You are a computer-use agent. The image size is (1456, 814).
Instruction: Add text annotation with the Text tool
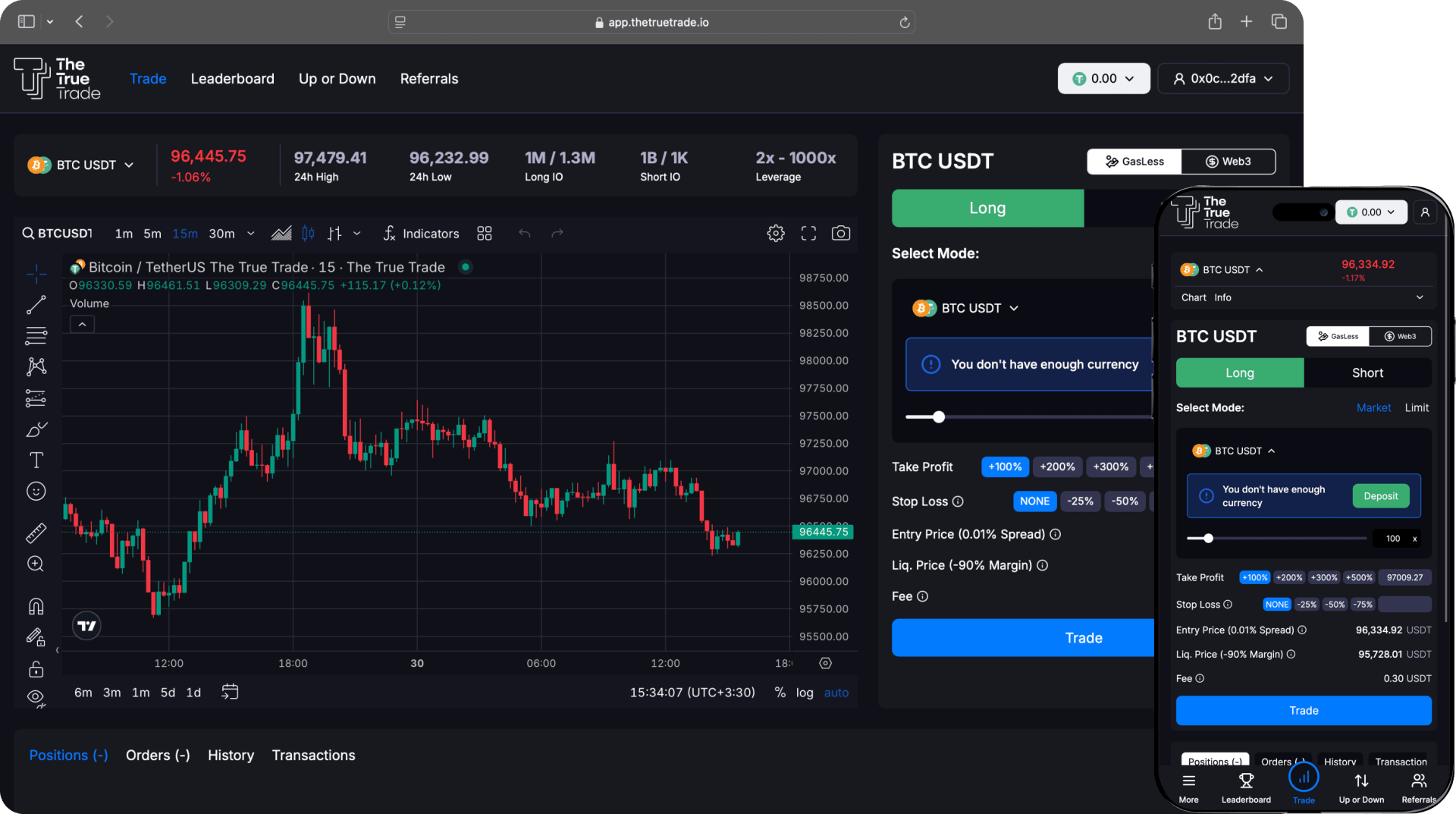36,460
